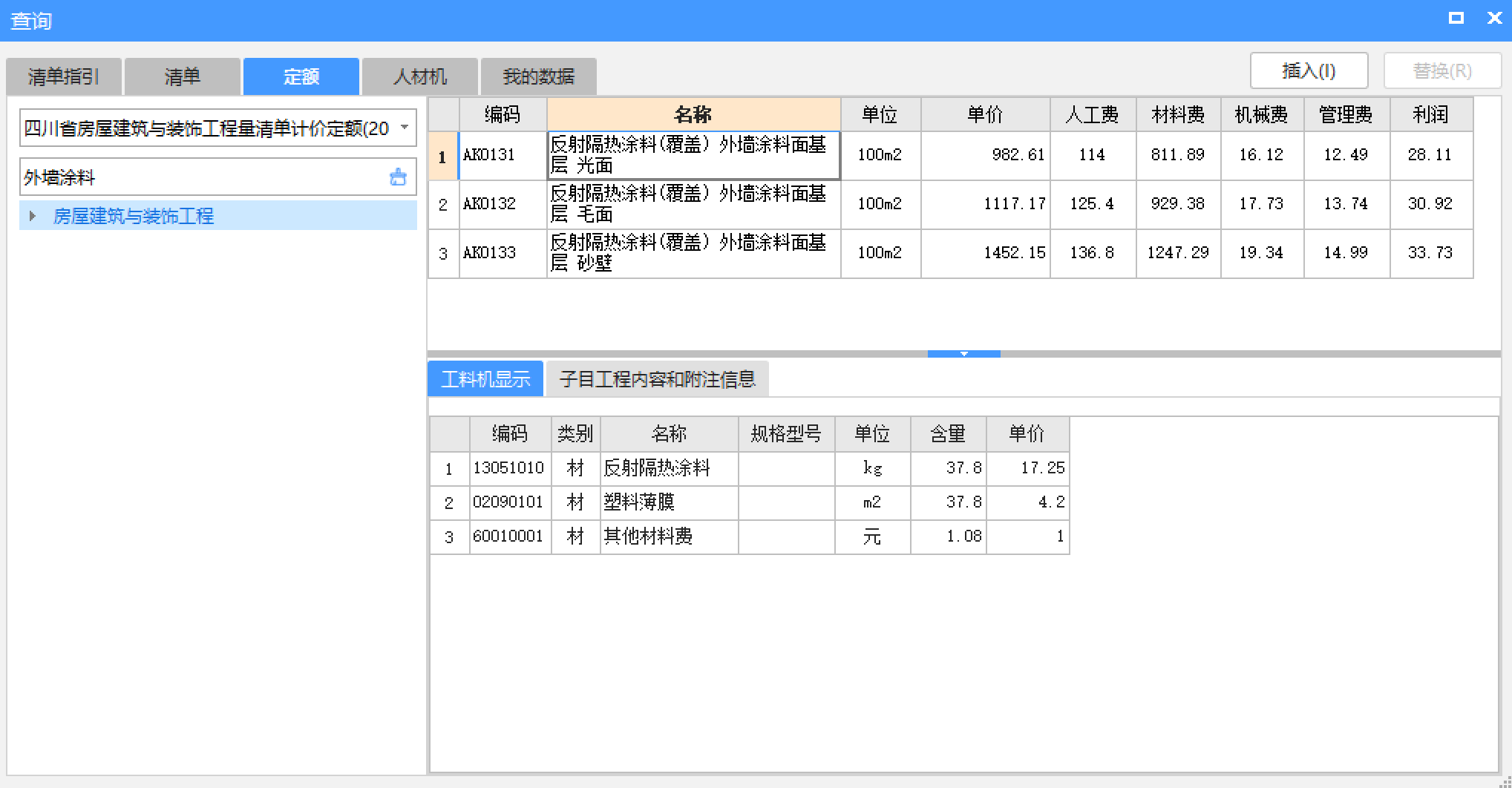This screenshot has width=1512, height=788.
Task: Expand the 房屋建筑与装饰工程 tree node arrow
Action: [x=32, y=216]
